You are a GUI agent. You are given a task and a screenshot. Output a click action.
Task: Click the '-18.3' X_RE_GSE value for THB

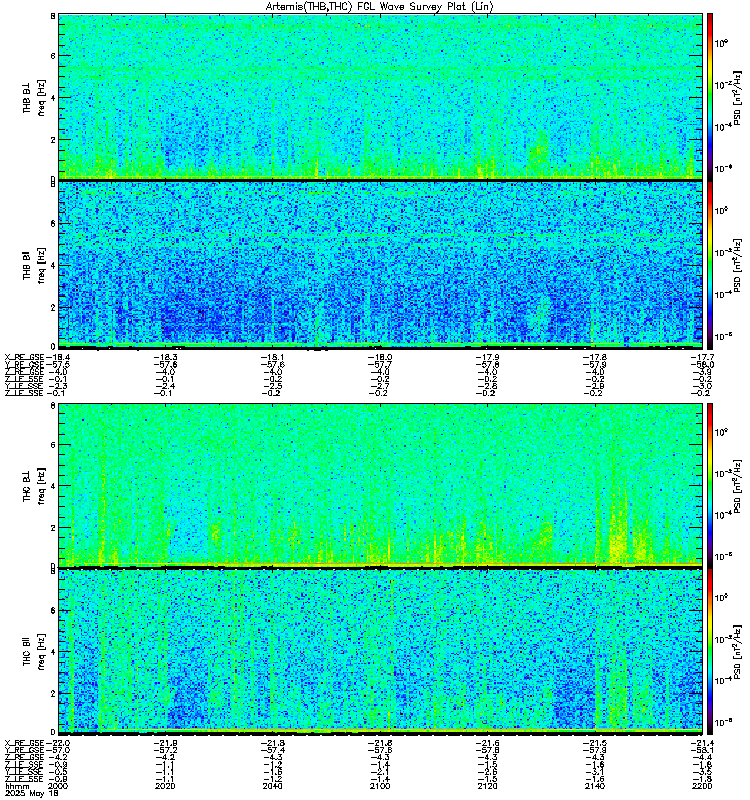(166, 357)
